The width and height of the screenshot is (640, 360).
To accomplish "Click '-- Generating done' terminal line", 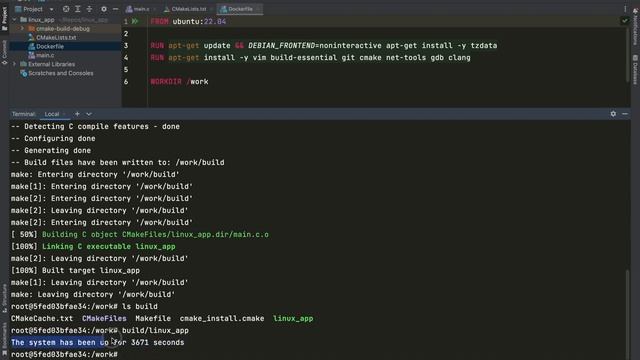I will [51, 151].
